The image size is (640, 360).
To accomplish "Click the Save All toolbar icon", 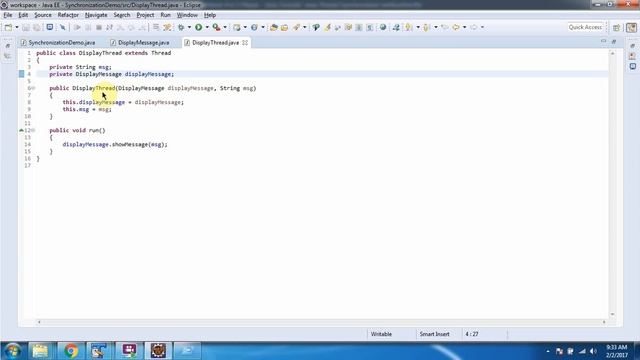I will pos(37,27).
